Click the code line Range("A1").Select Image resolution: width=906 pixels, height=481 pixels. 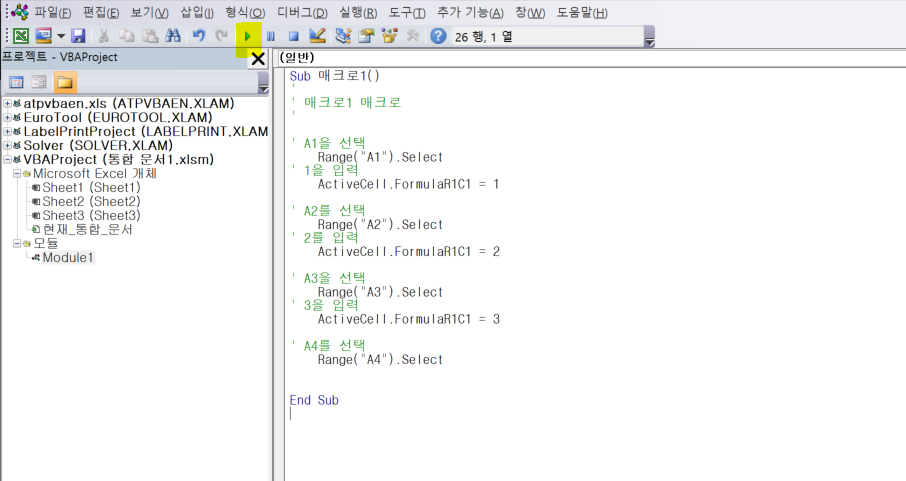pyautogui.click(x=380, y=157)
